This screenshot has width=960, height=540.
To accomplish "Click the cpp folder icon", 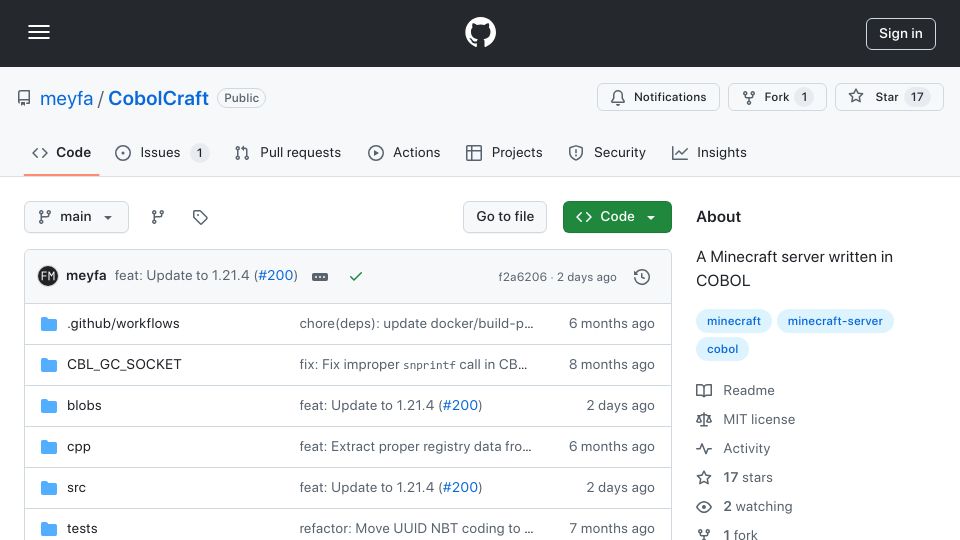I will click(49, 447).
